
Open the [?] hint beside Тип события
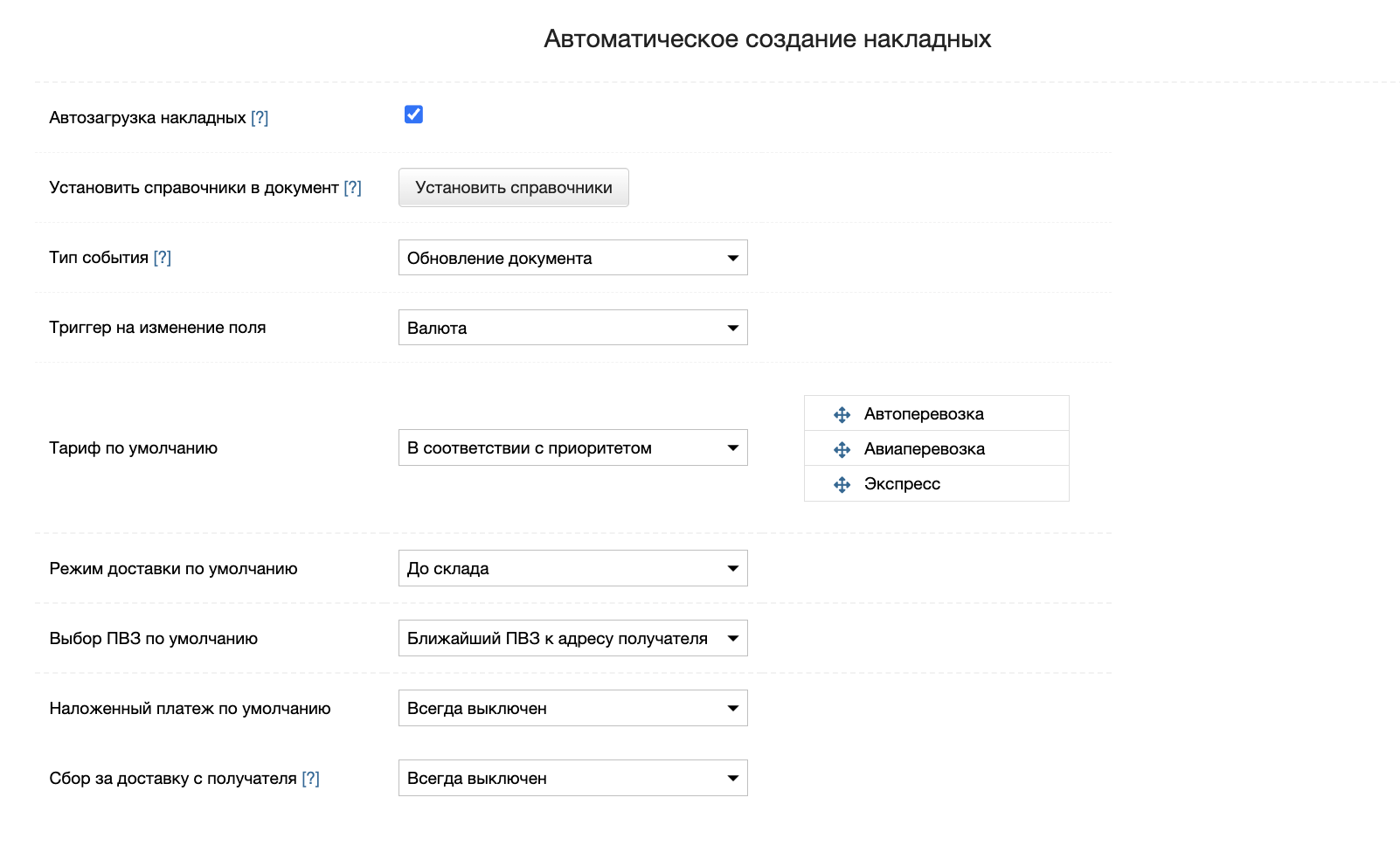[x=163, y=258]
